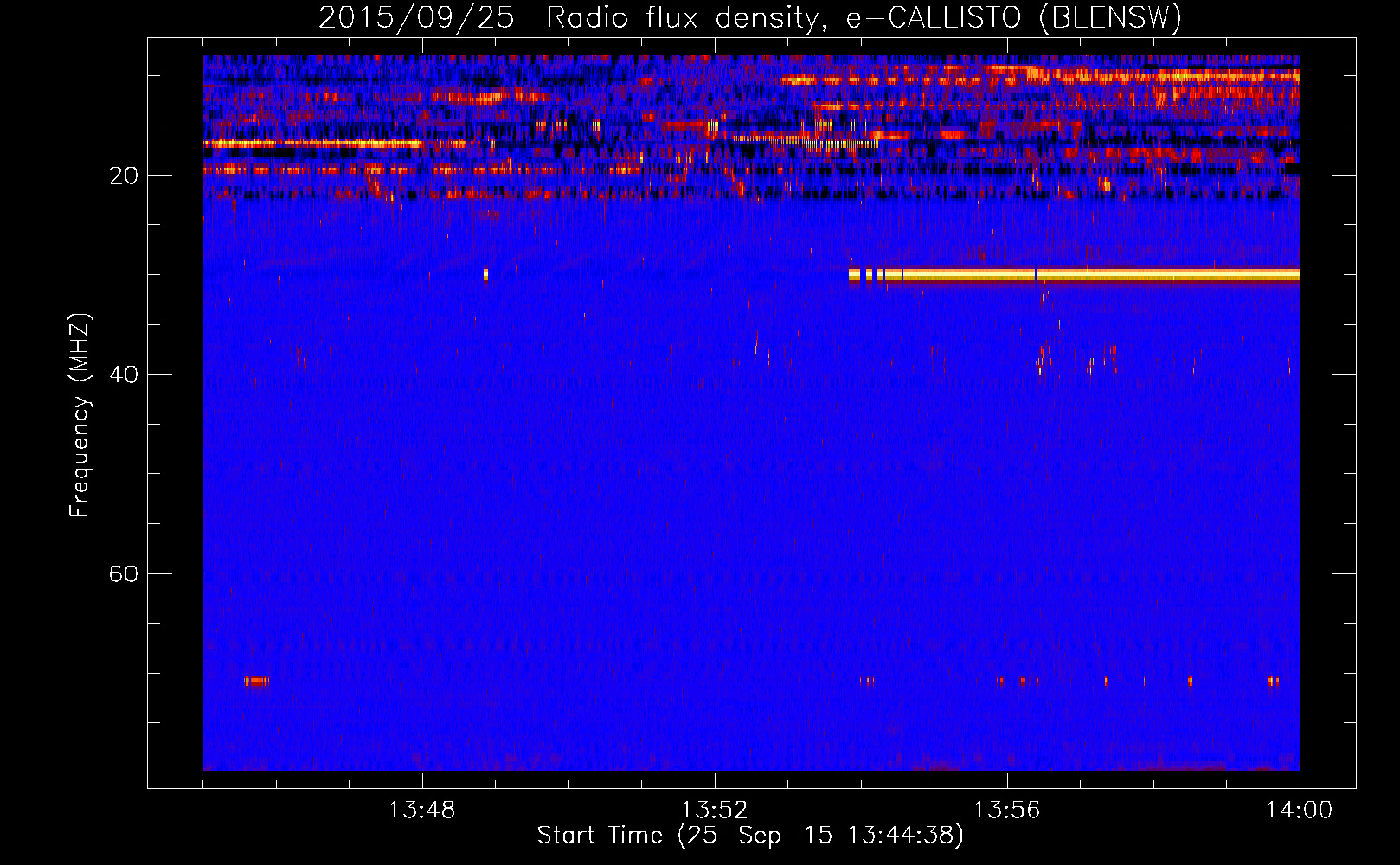Click the 13:56 time tick label

(x=1006, y=811)
